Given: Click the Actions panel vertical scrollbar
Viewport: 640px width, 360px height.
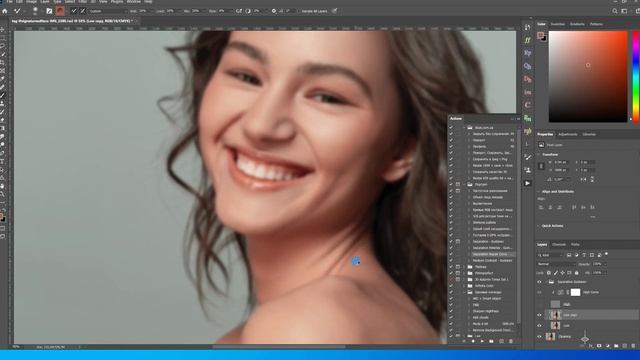Looking at the screenshot, I should [518, 227].
